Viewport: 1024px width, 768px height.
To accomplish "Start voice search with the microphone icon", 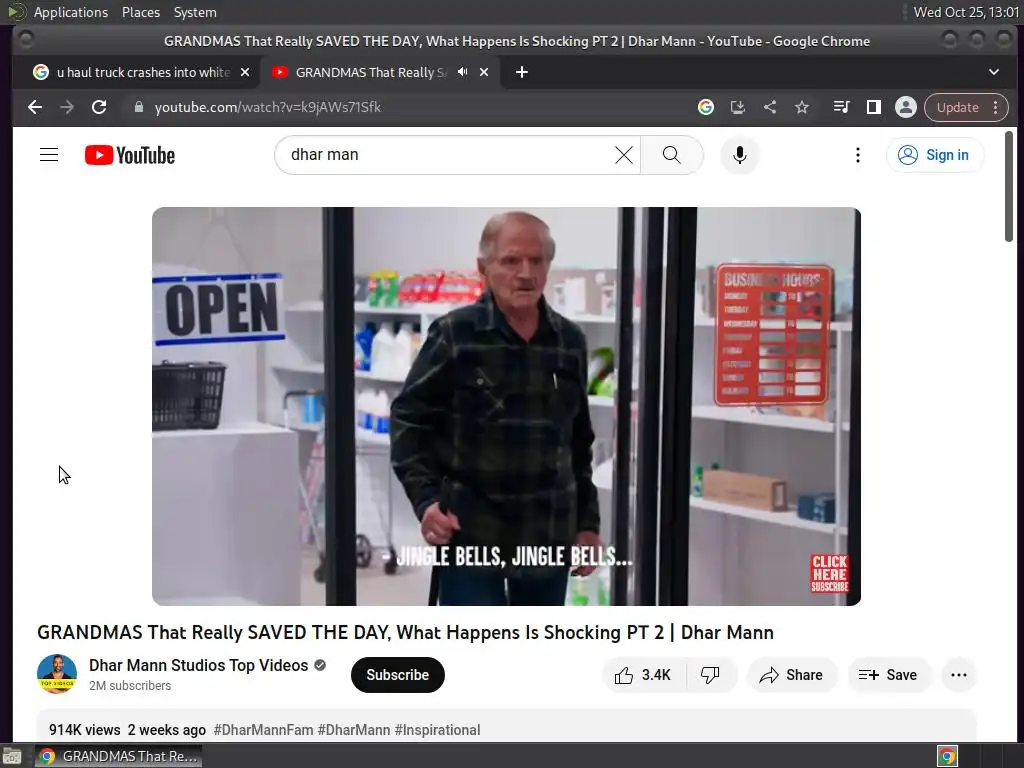I will 739,155.
